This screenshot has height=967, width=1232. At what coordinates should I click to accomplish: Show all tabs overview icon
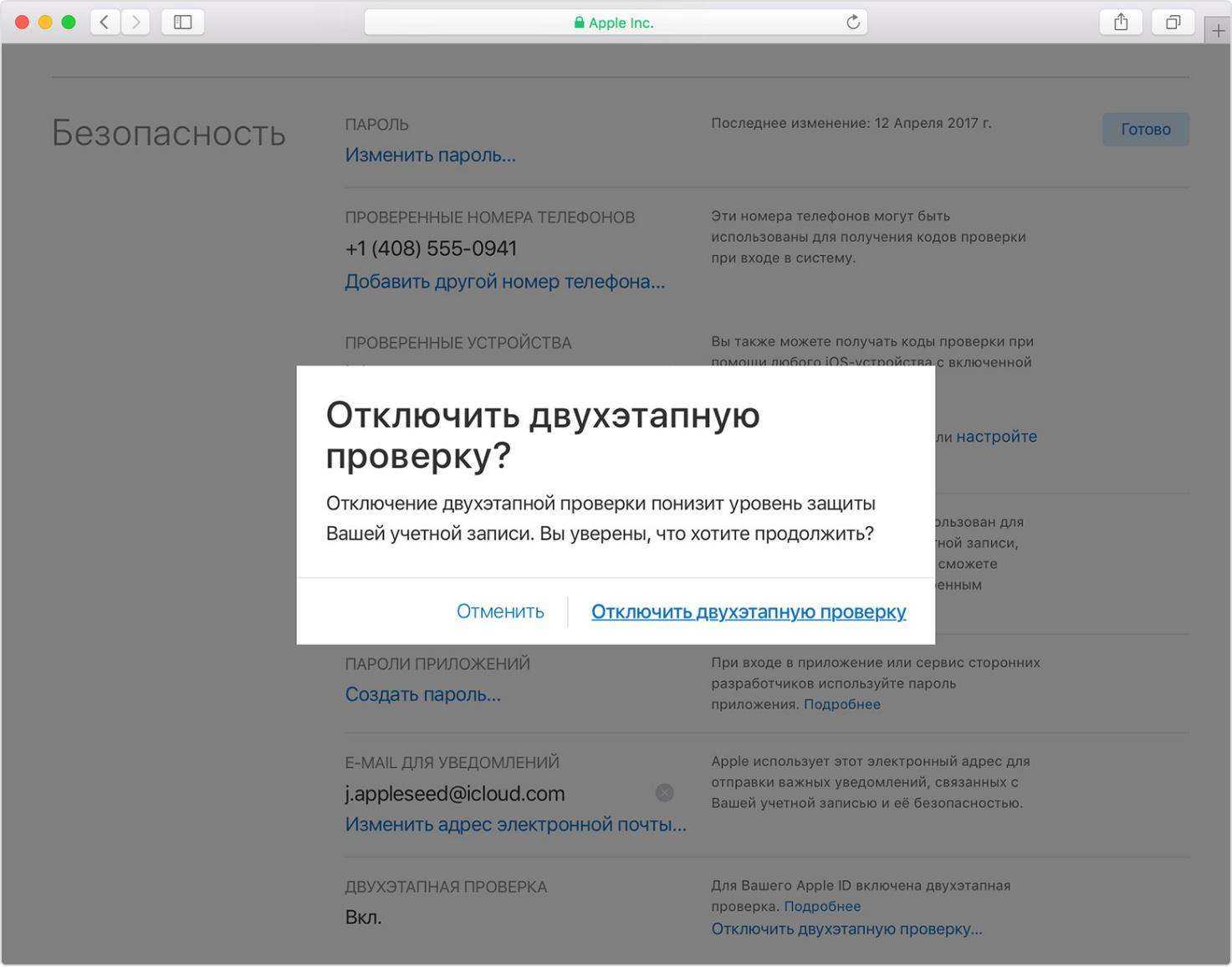point(1173,23)
